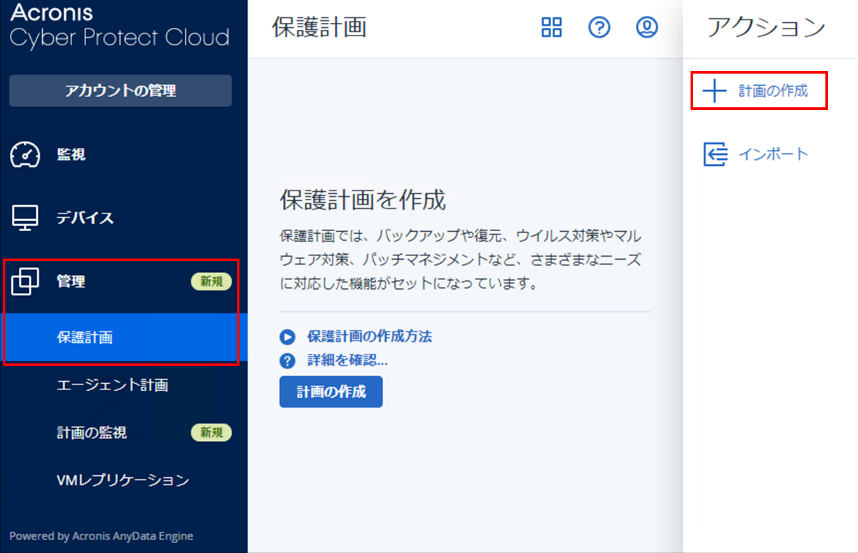Click the 新規 badge next to 計画の監視

coord(211,433)
